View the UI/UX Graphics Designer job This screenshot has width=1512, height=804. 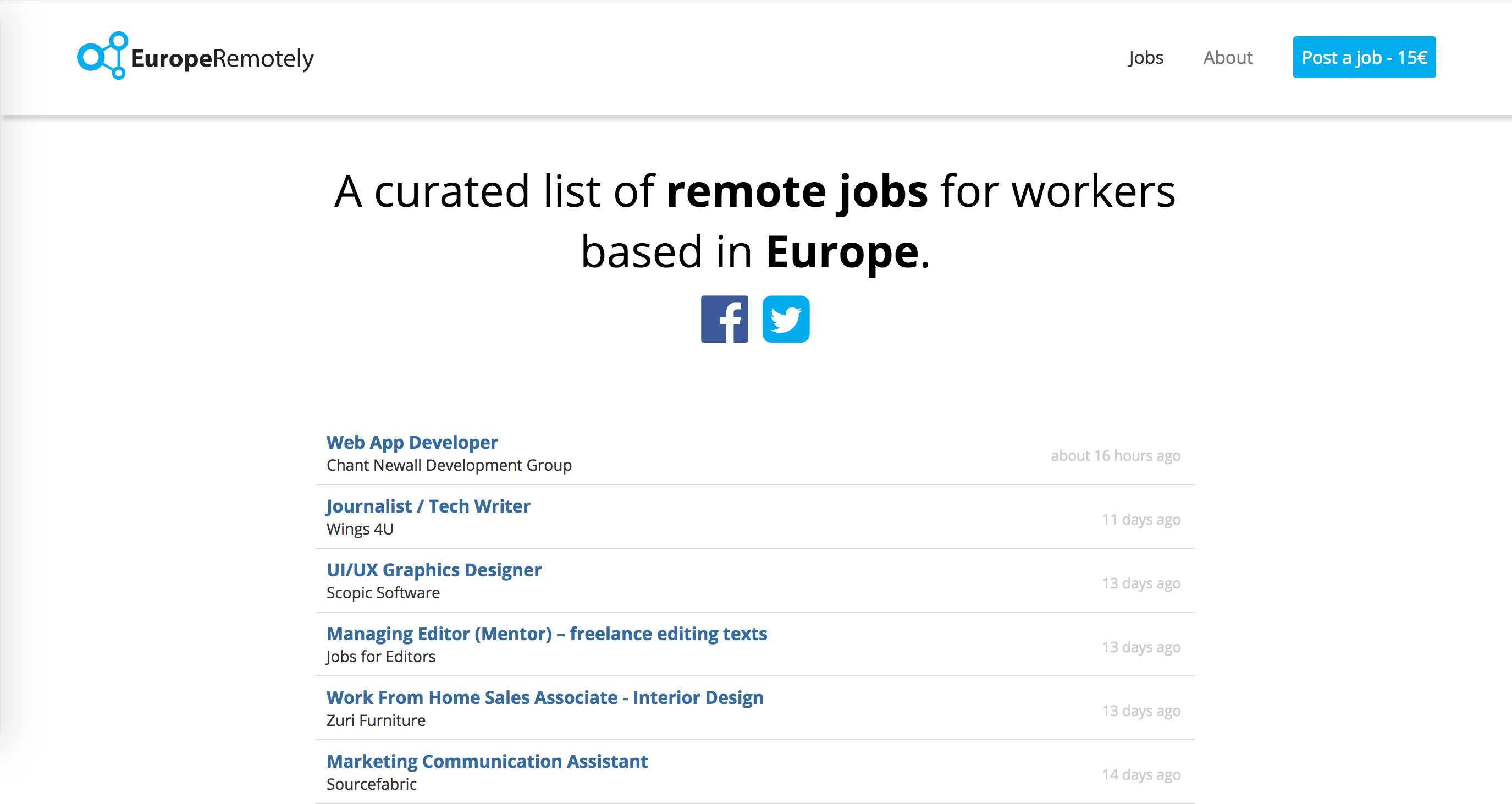click(434, 569)
